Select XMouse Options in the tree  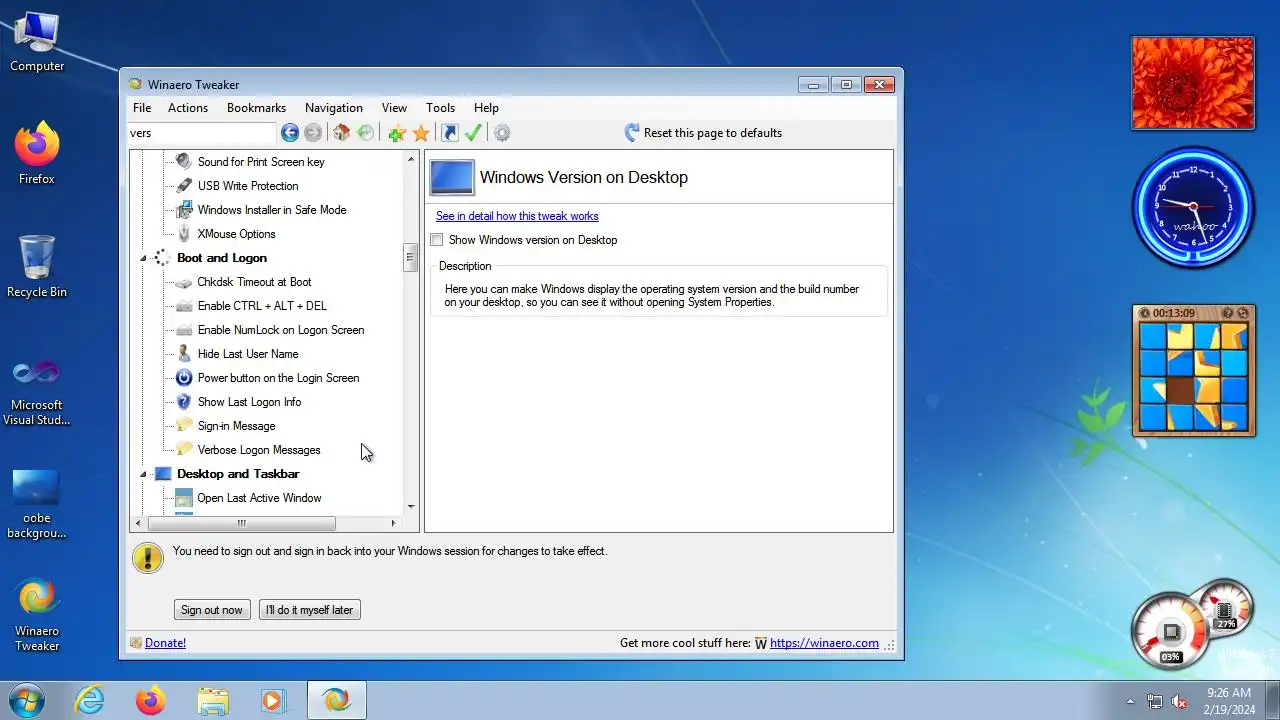tap(236, 234)
